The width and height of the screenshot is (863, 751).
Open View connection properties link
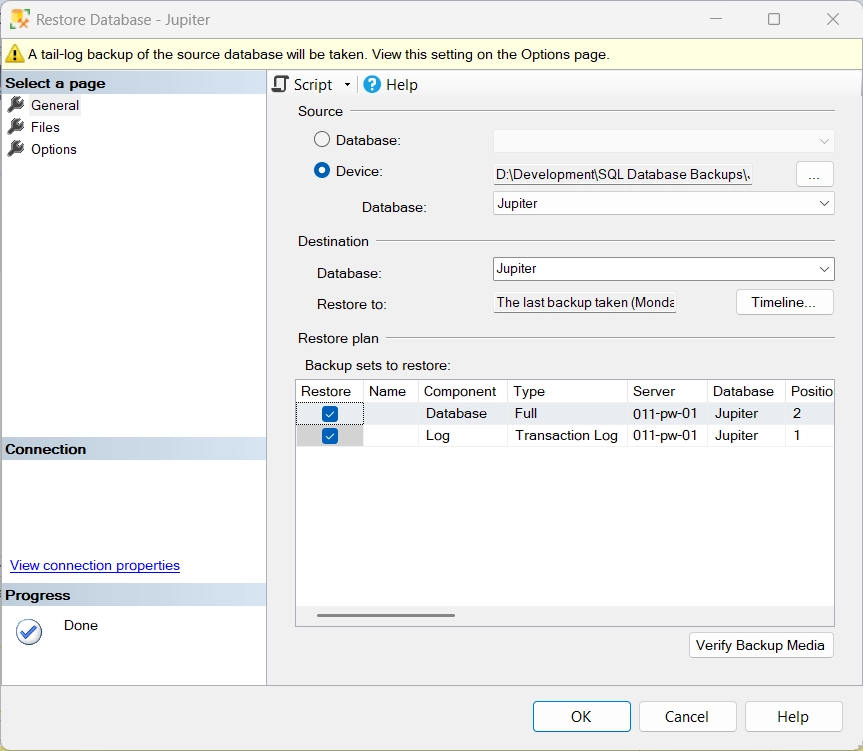95,565
